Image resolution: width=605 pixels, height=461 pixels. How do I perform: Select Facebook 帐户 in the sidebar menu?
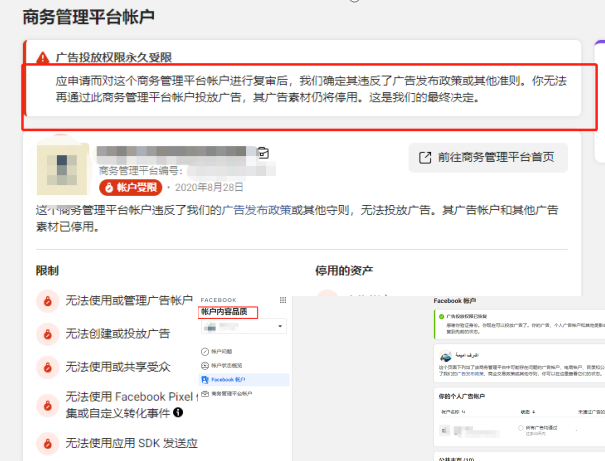click(227, 380)
